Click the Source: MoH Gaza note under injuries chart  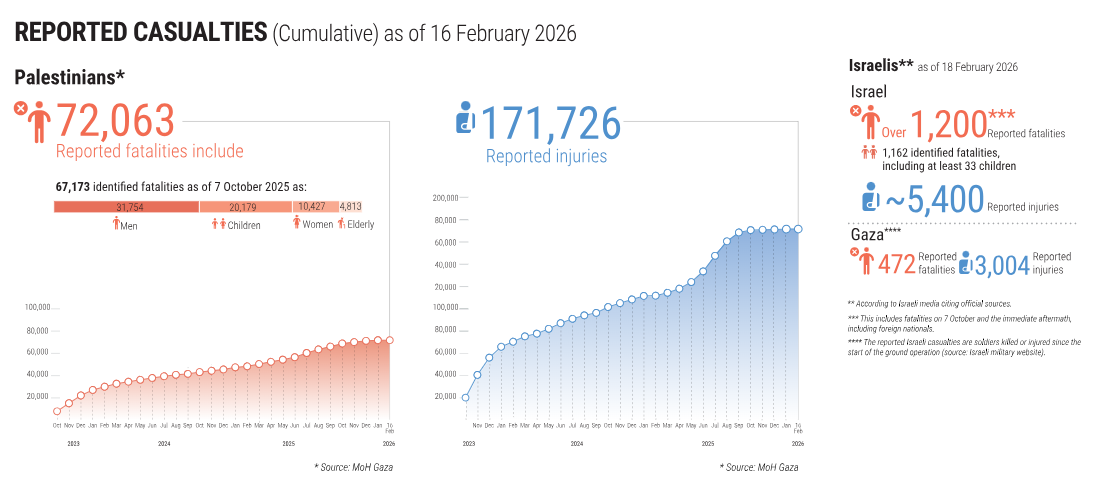point(759,467)
